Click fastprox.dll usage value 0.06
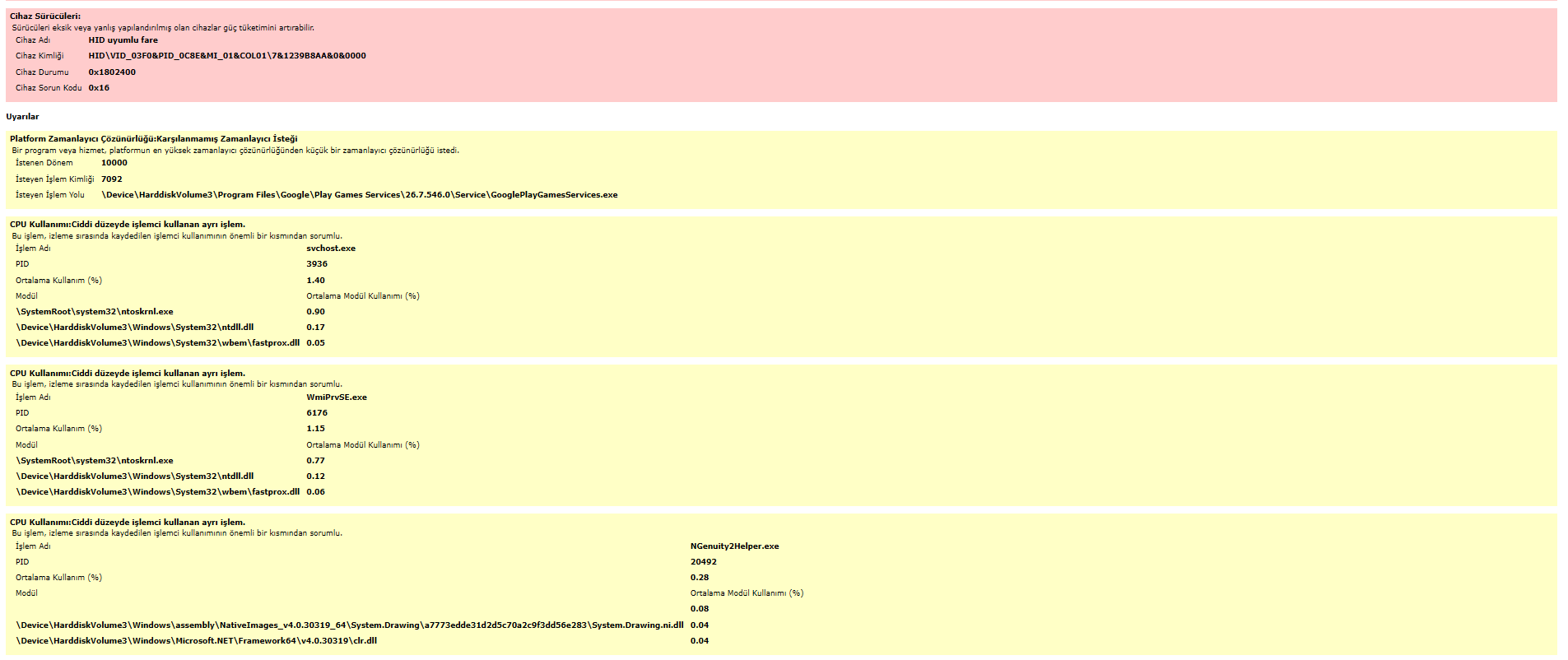The height and width of the screenshot is (660, 1568). pyautogui.click(x=315, y=492)
